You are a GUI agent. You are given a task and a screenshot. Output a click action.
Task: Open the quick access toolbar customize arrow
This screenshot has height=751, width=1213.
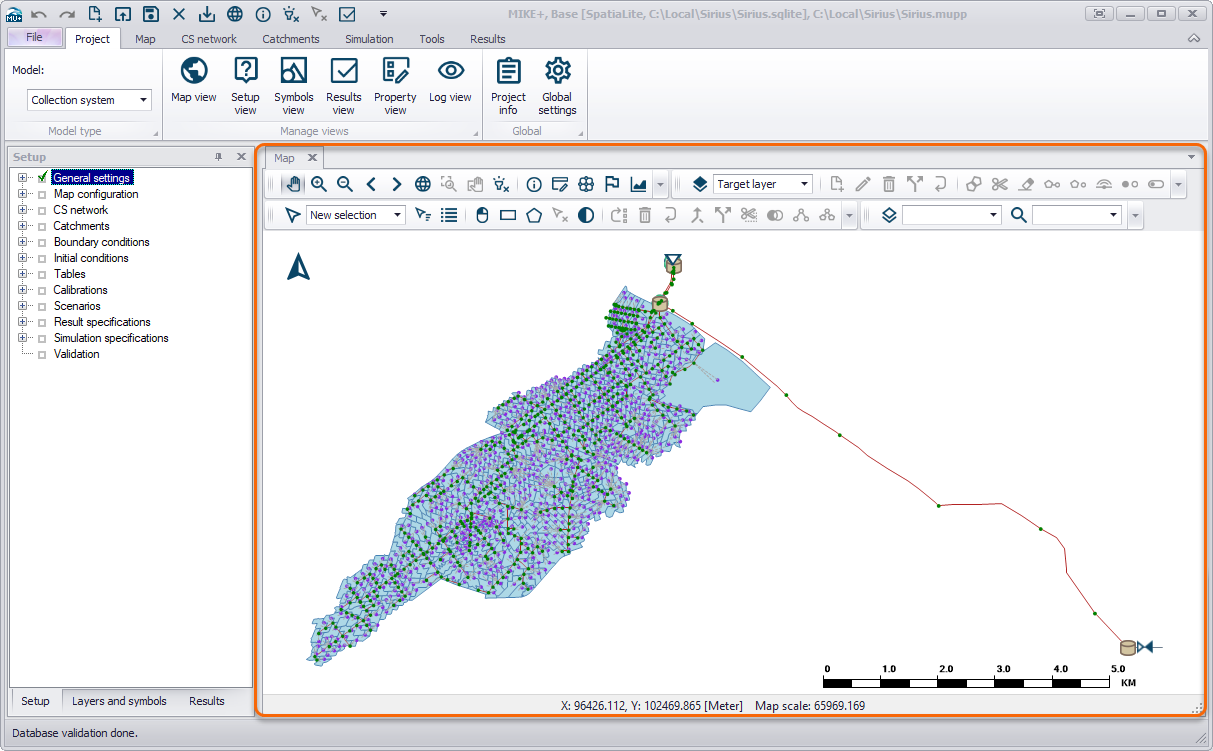click(x=382, y=14)
